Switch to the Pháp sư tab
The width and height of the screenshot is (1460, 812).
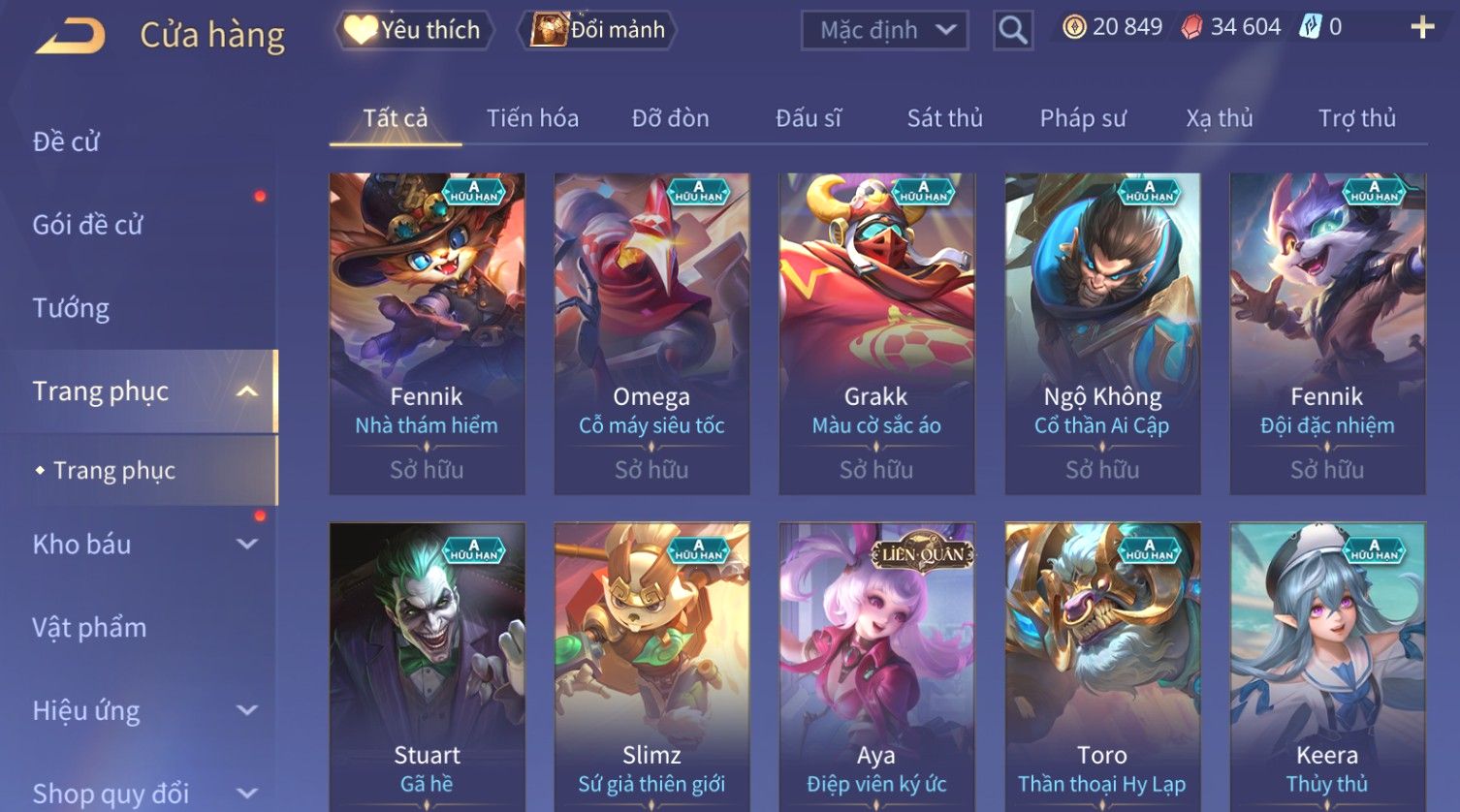[1083, 118]
